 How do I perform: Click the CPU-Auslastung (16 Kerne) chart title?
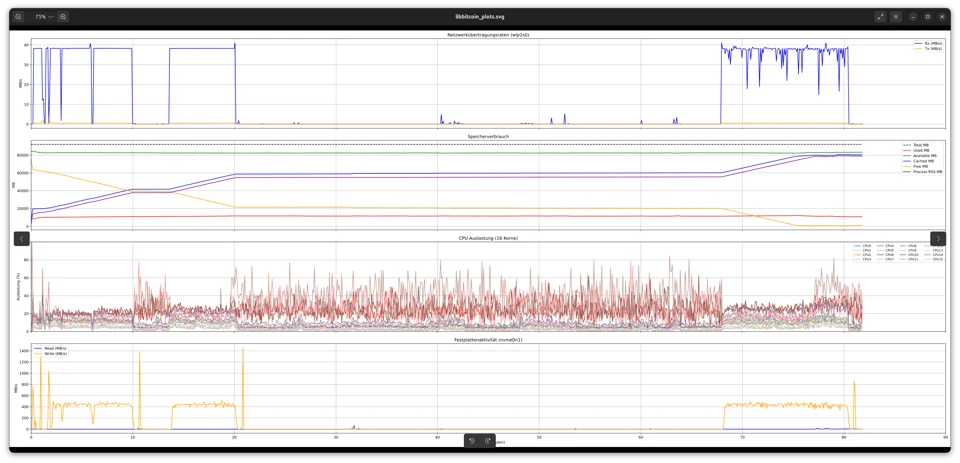[x=489, y=238]
